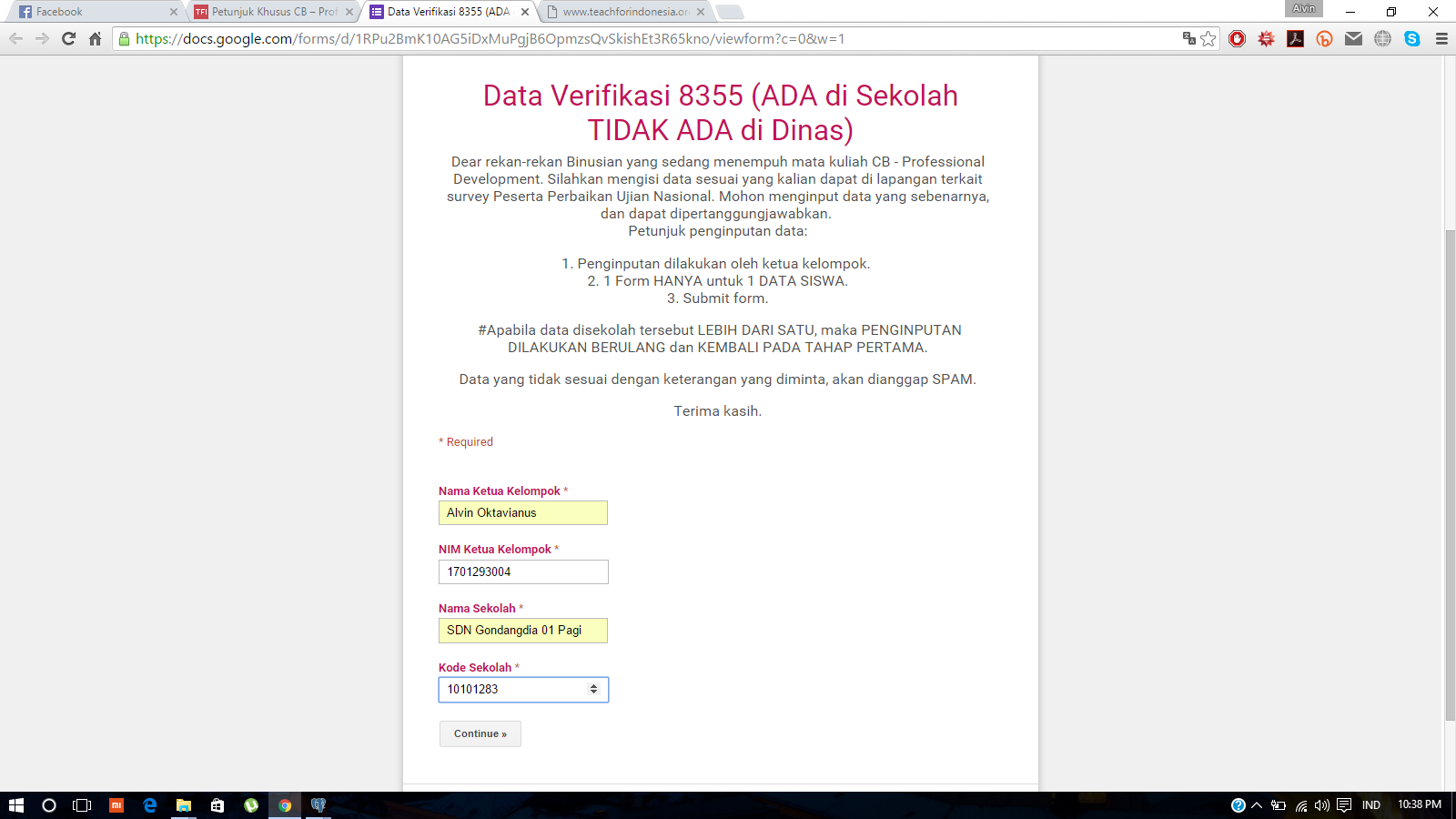This screenshot has width=1456, height=819.
Task: Open uTorrent from the taskbar
Action: click(x=251, y=805)
